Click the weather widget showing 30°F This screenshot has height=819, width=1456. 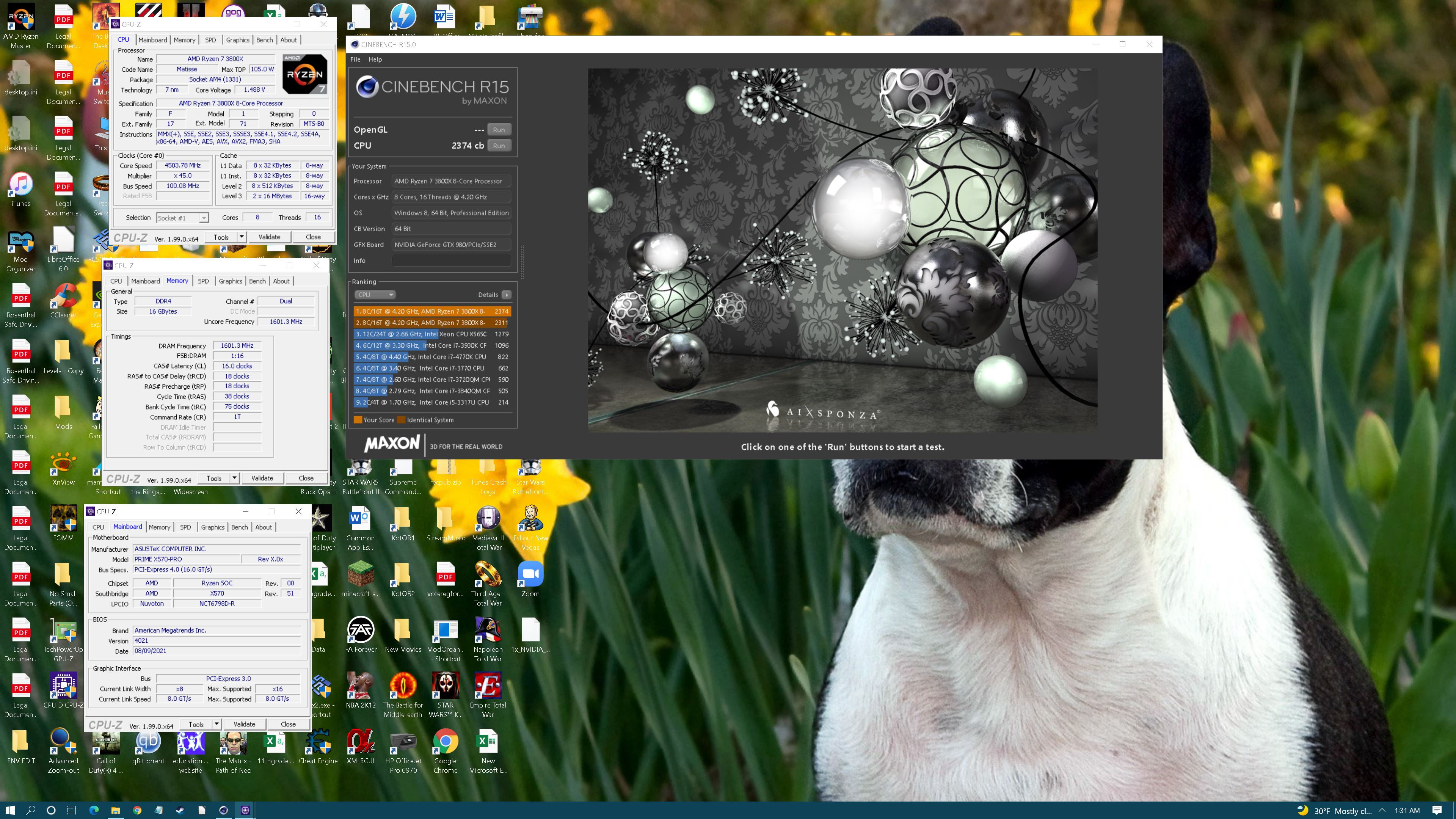pyautogui.click(x=1335, y=811)
